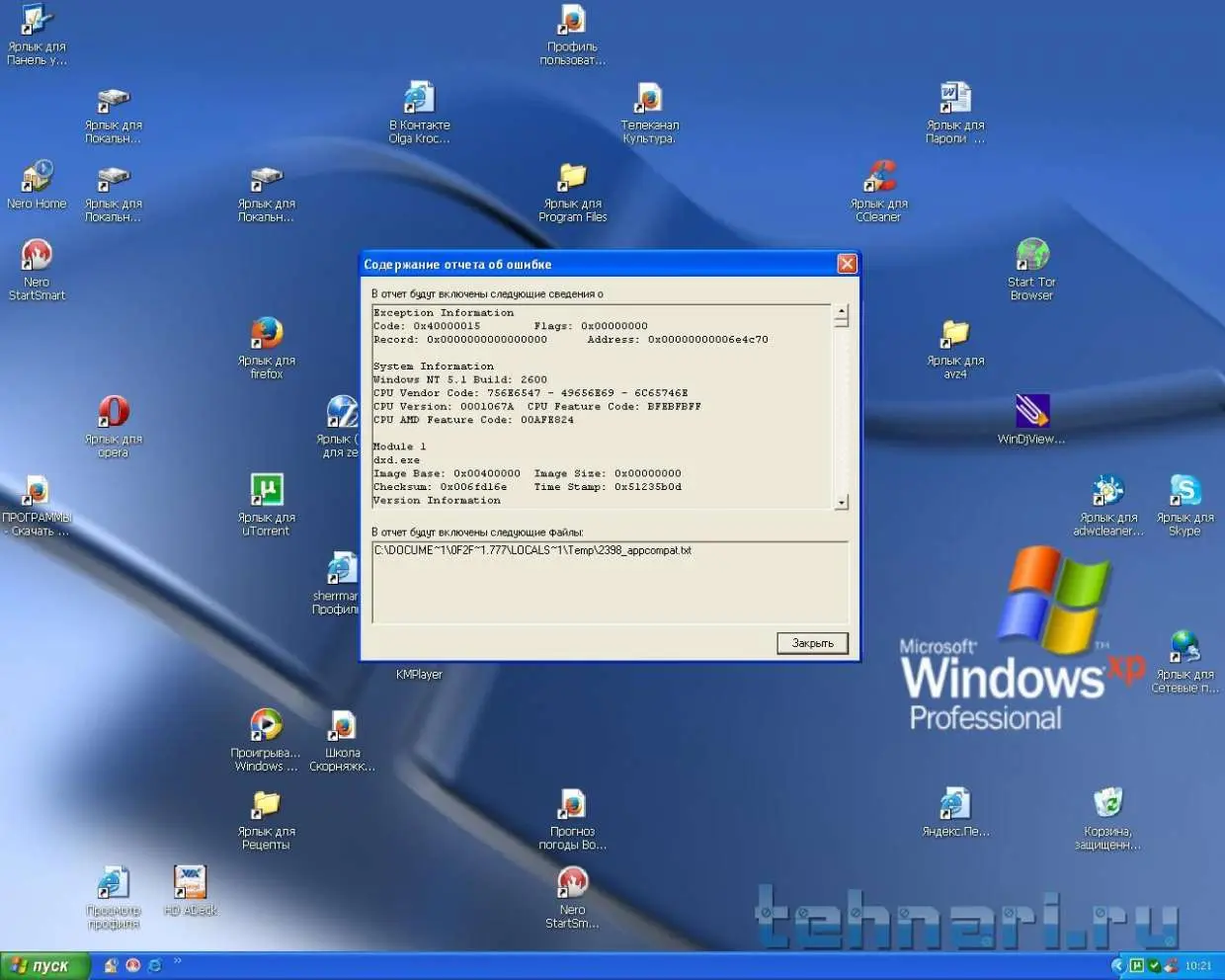Click the appcompat.txt file path in the files list
1225x980 pixels.
pyautogui.click(x=532, y=550)
